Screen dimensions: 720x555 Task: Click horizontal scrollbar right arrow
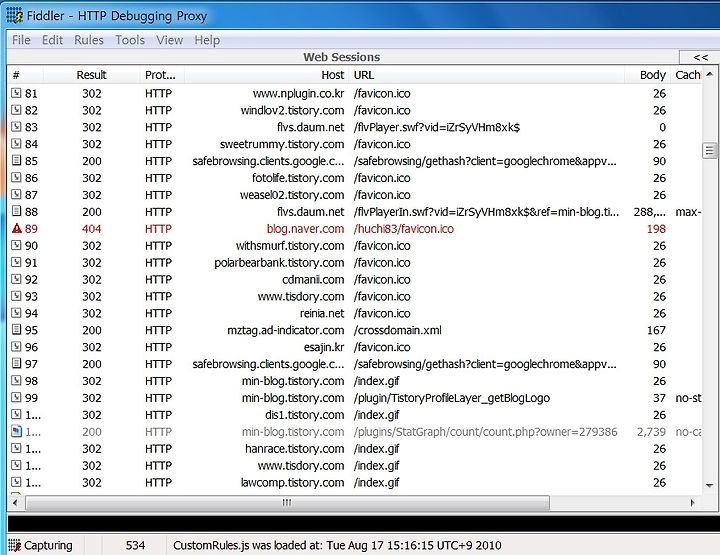click(x=692, y=503)
